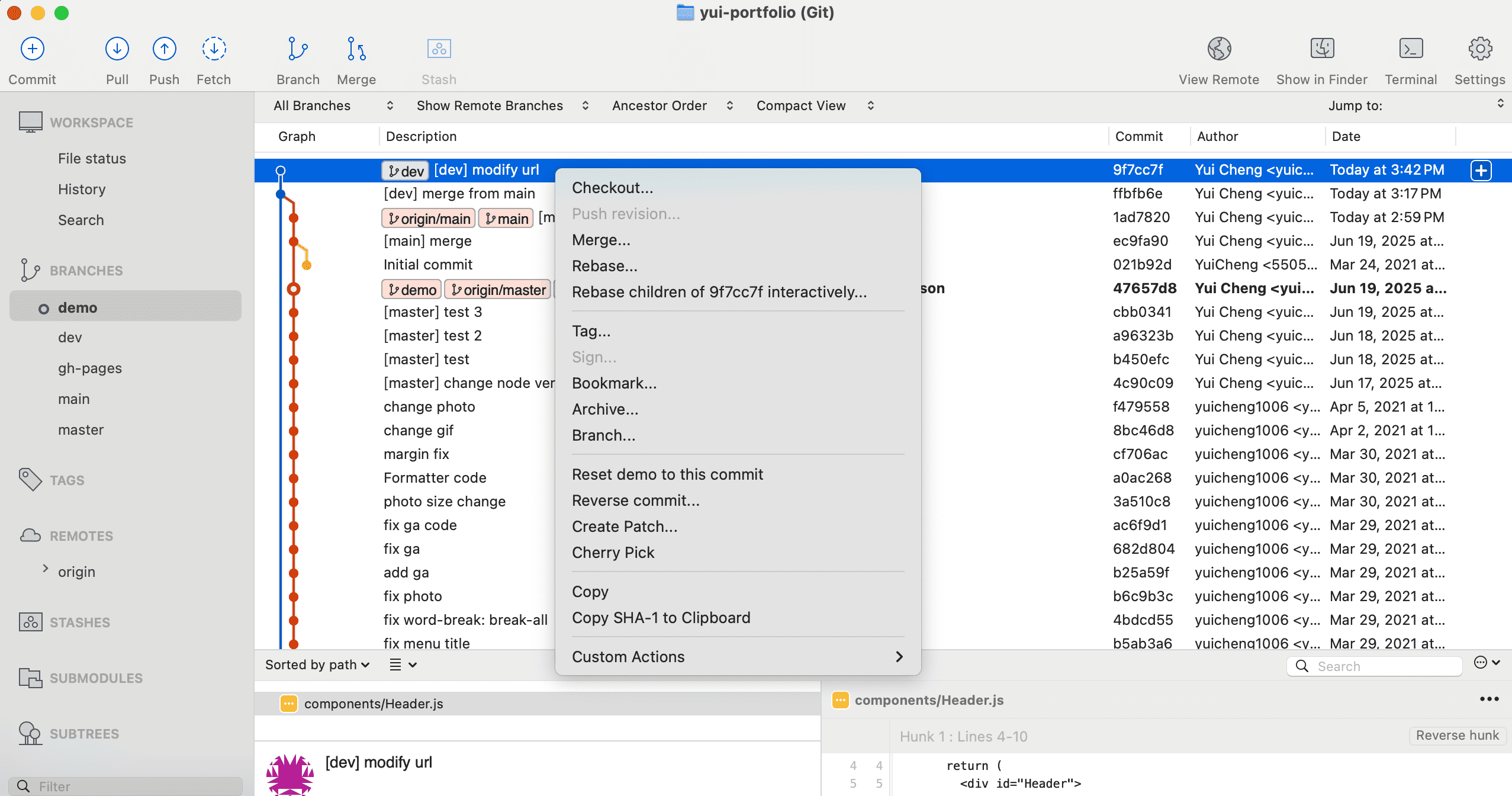The width and height of the screenshot is (1512, 796).
Task: Click the Pull icon in toolbar
Action: [x=117, y=49]
